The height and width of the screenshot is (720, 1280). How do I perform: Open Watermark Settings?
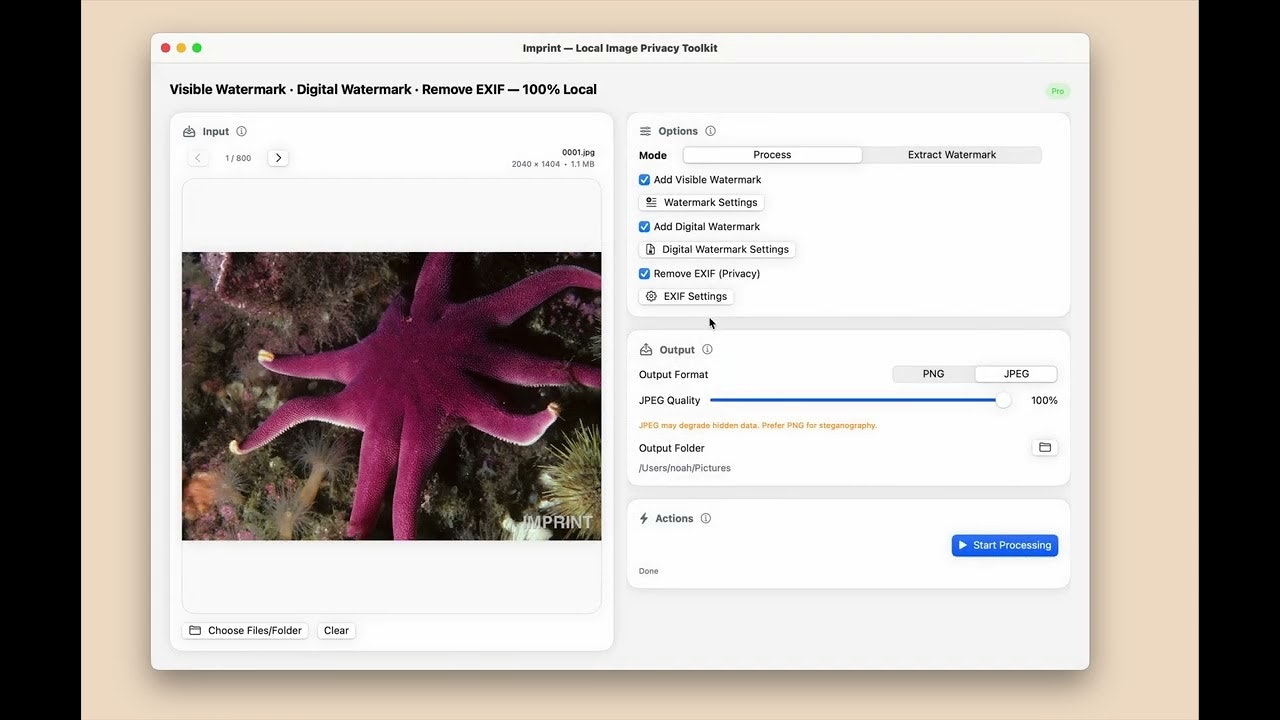[702, 202]
